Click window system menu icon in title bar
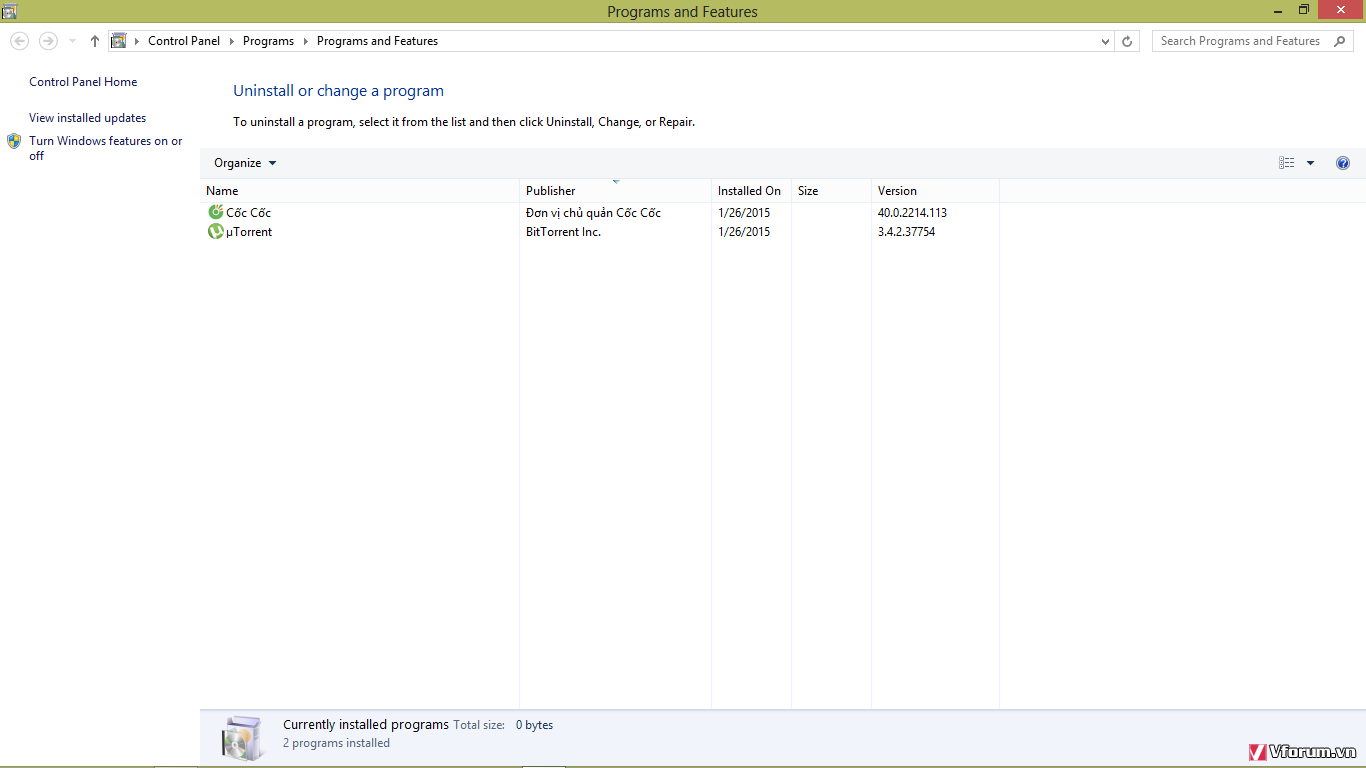The image size is (1366, 768). [x=10, y=11]
